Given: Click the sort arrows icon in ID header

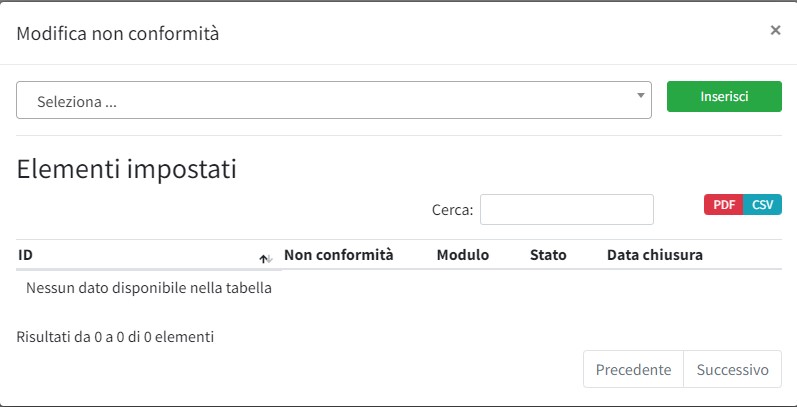Looking at the screenshot, I should [x=265, y=258].
